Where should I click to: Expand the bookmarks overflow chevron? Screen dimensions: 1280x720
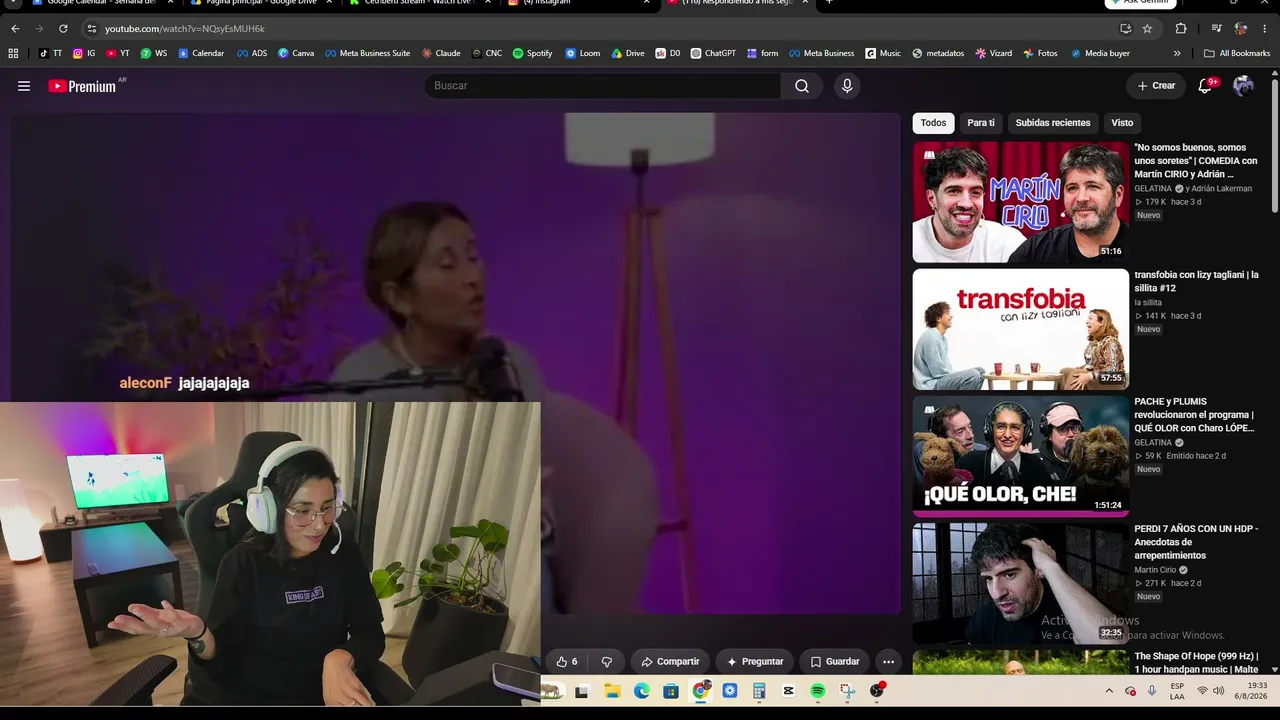[1177, 53]
